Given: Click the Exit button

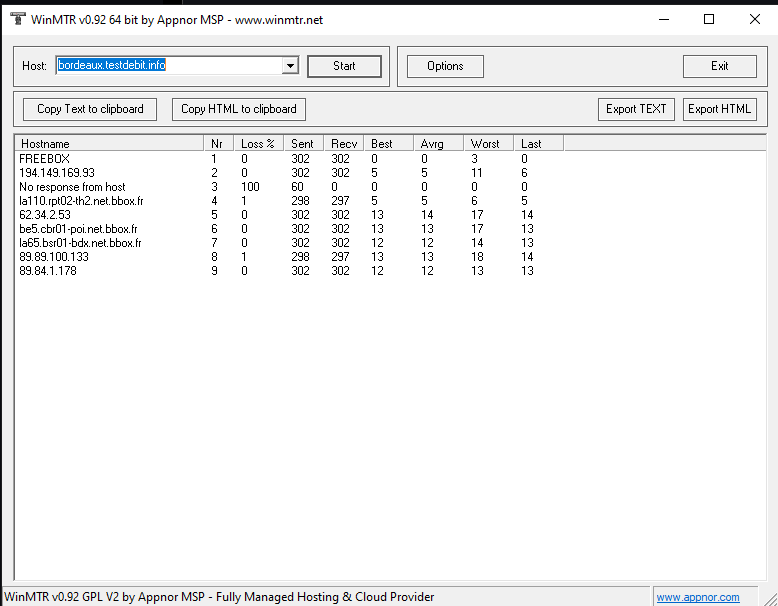Looking at the screenshot, I should [x=719, y=66].
